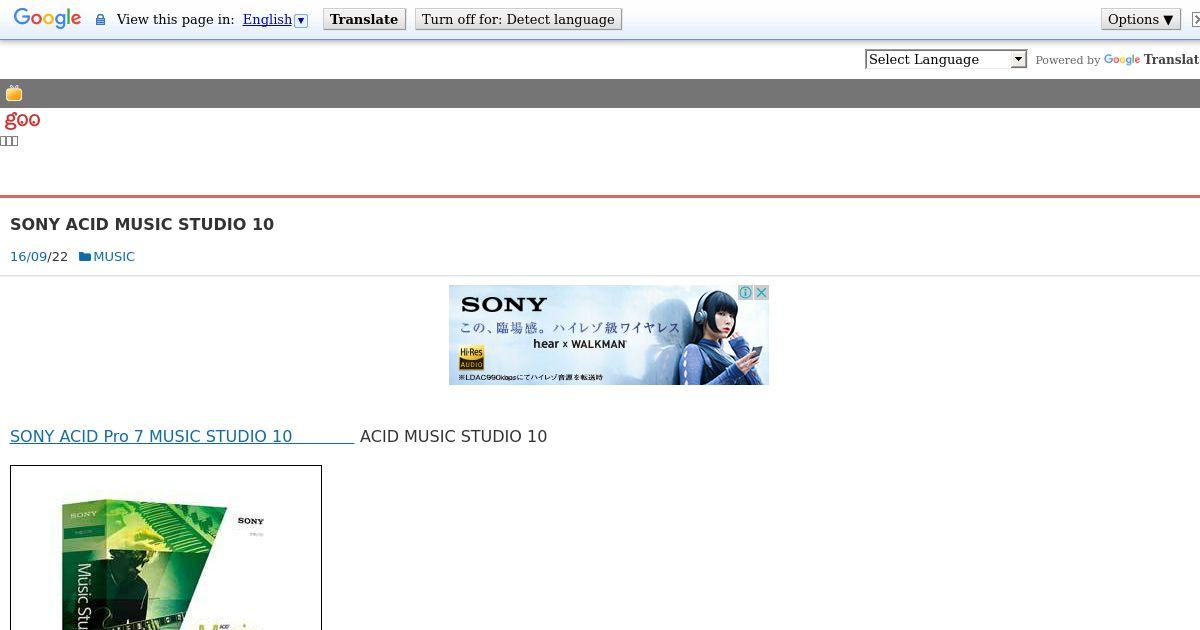Click the blue lock icon beside Google logo
This screenshot has width=1200, height=630.
100,20
